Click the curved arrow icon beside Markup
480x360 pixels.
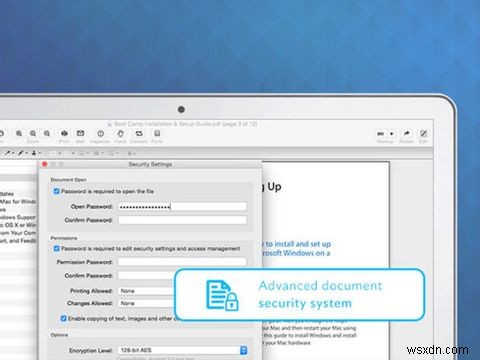click(406, 133)
